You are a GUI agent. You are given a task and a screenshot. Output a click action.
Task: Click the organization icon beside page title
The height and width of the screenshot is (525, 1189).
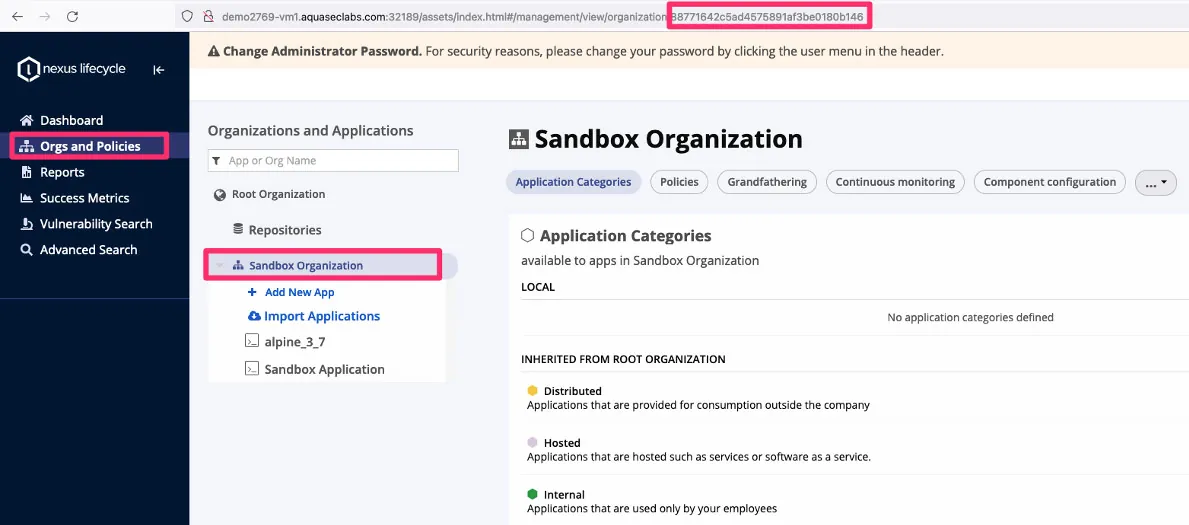[519, 140]
